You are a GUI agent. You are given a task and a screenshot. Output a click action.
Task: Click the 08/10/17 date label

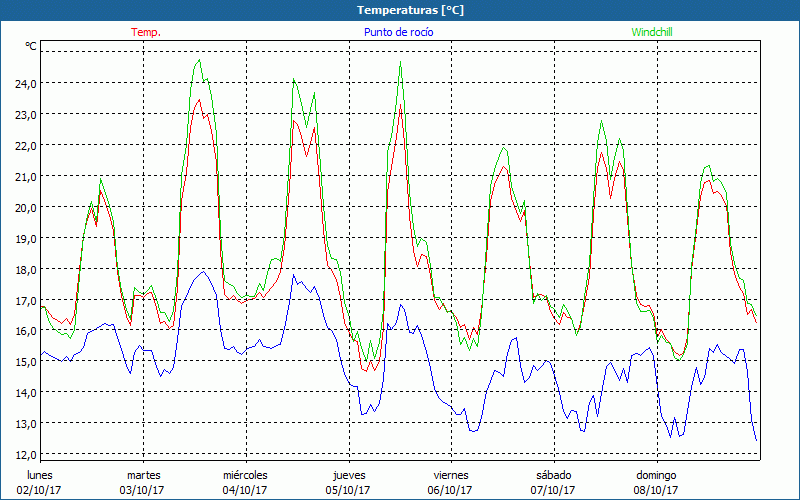(656, 490)
